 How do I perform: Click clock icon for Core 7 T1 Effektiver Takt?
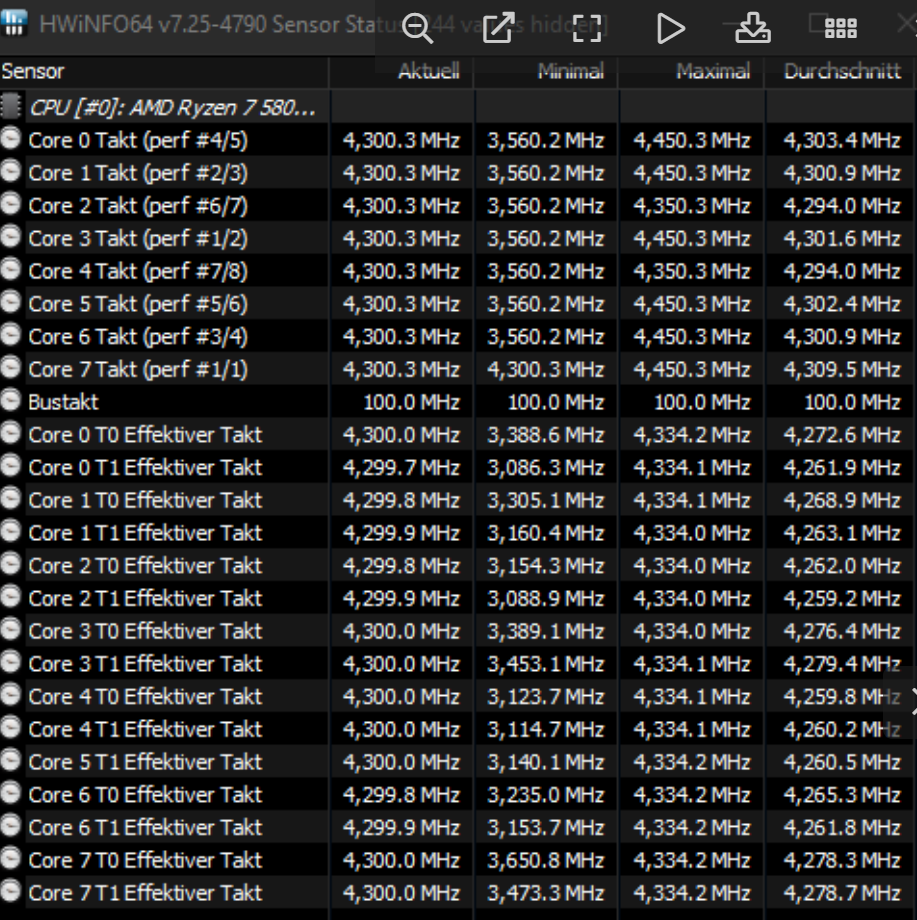point(11,891)
